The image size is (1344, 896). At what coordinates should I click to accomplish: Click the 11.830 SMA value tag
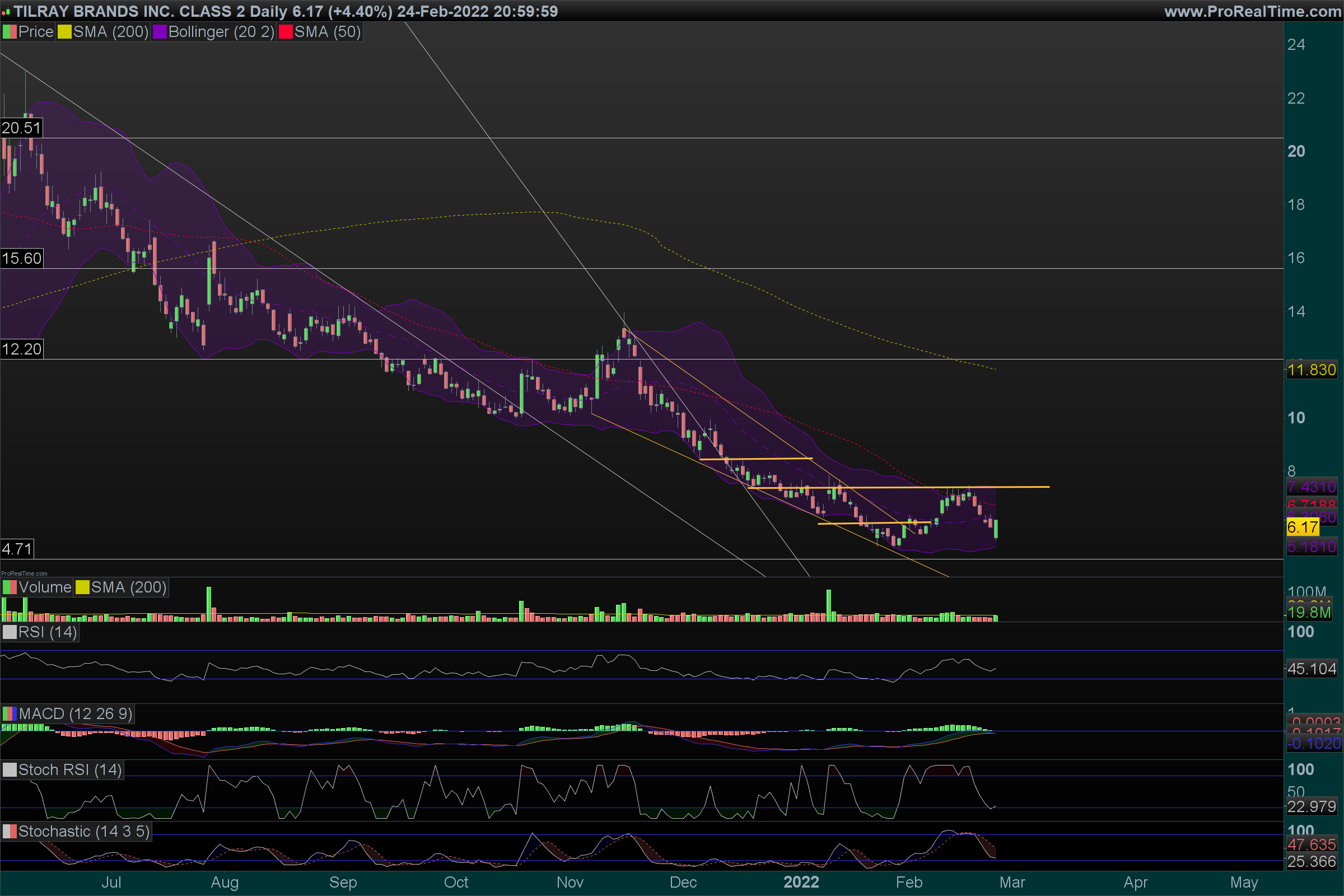click(x=1312, y=370)
